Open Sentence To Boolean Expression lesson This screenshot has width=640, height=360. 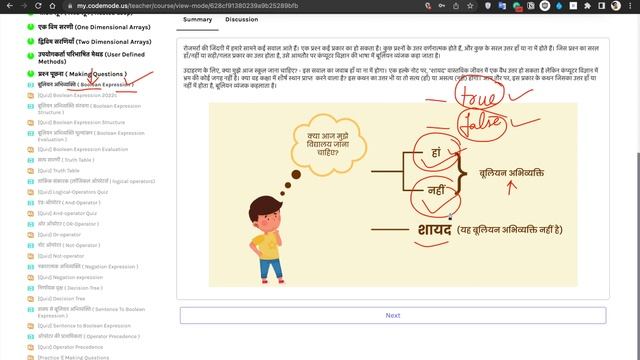tap(91, 312)
